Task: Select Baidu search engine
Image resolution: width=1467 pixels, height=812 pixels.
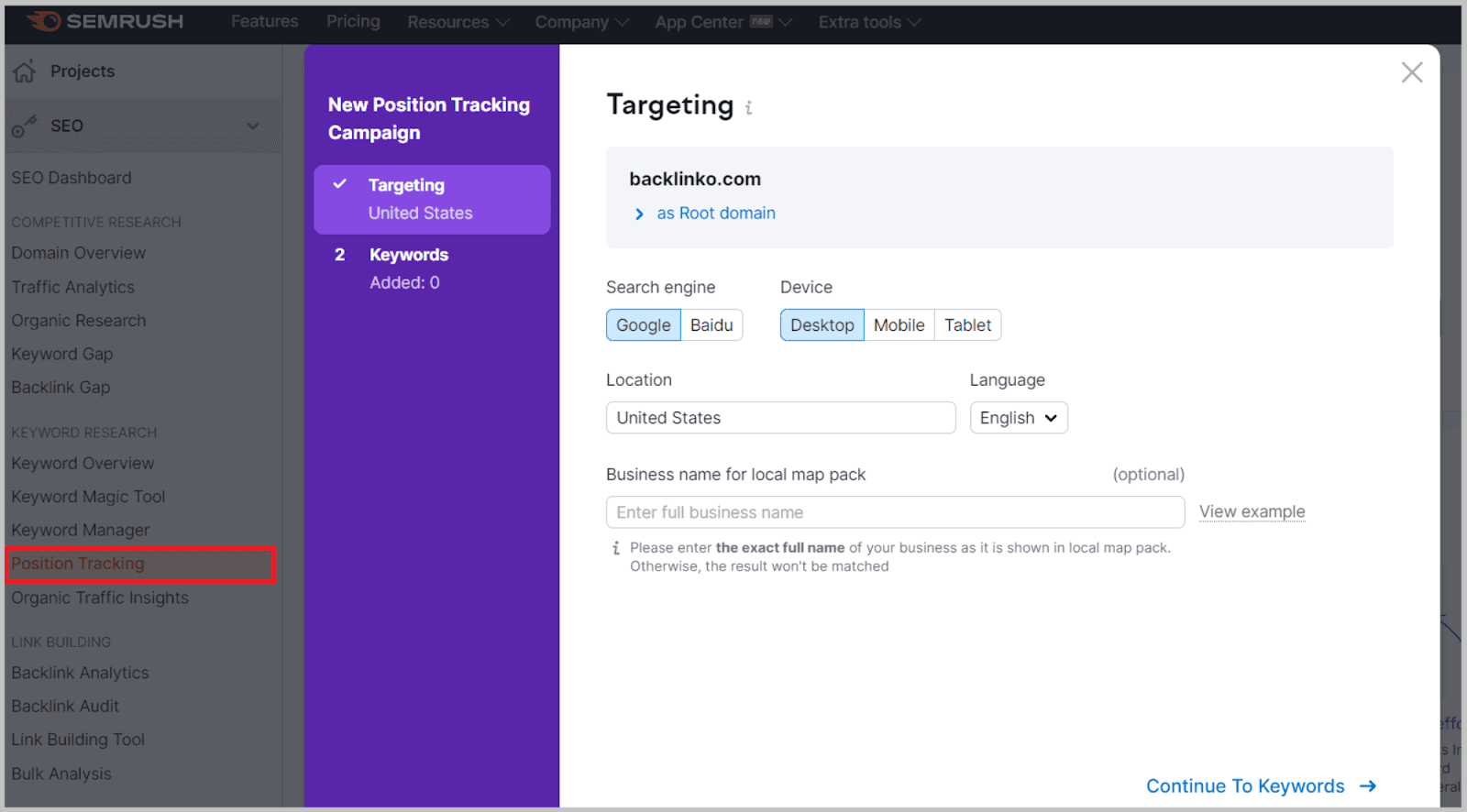Action: pyautogui.click(x=711, y=325)
